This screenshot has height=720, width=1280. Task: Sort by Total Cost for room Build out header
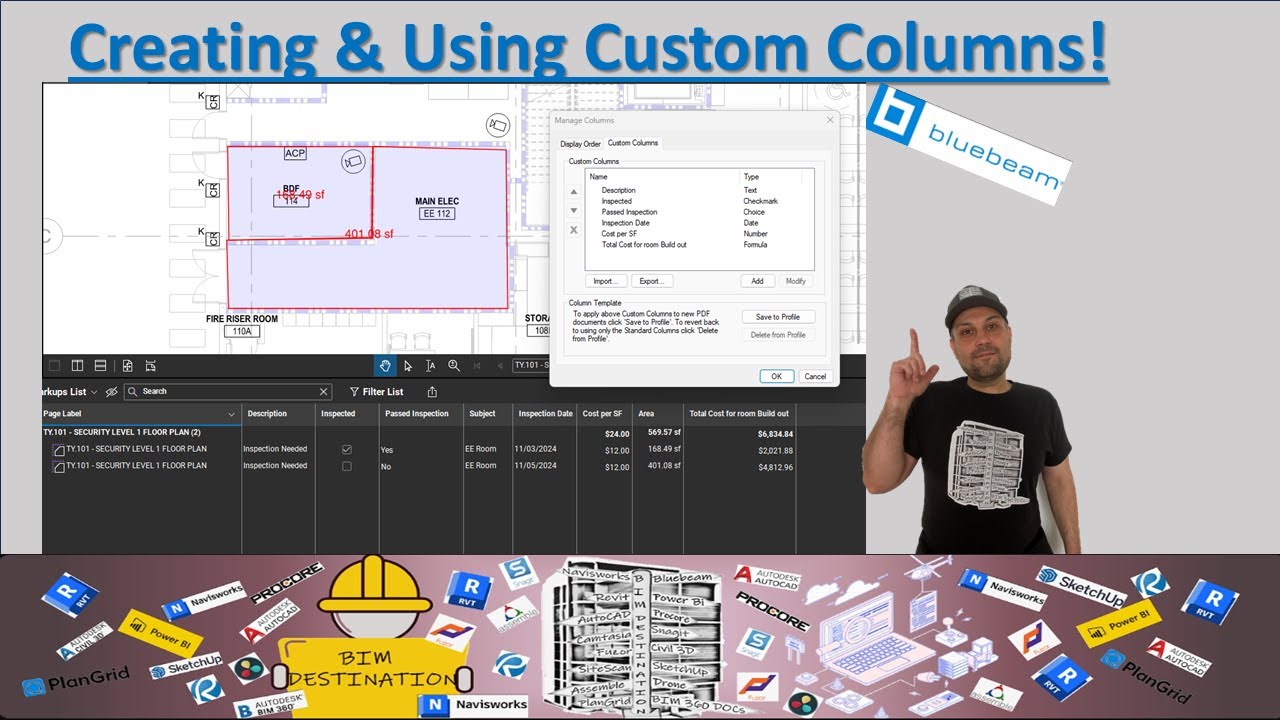[x=739, y=414]
